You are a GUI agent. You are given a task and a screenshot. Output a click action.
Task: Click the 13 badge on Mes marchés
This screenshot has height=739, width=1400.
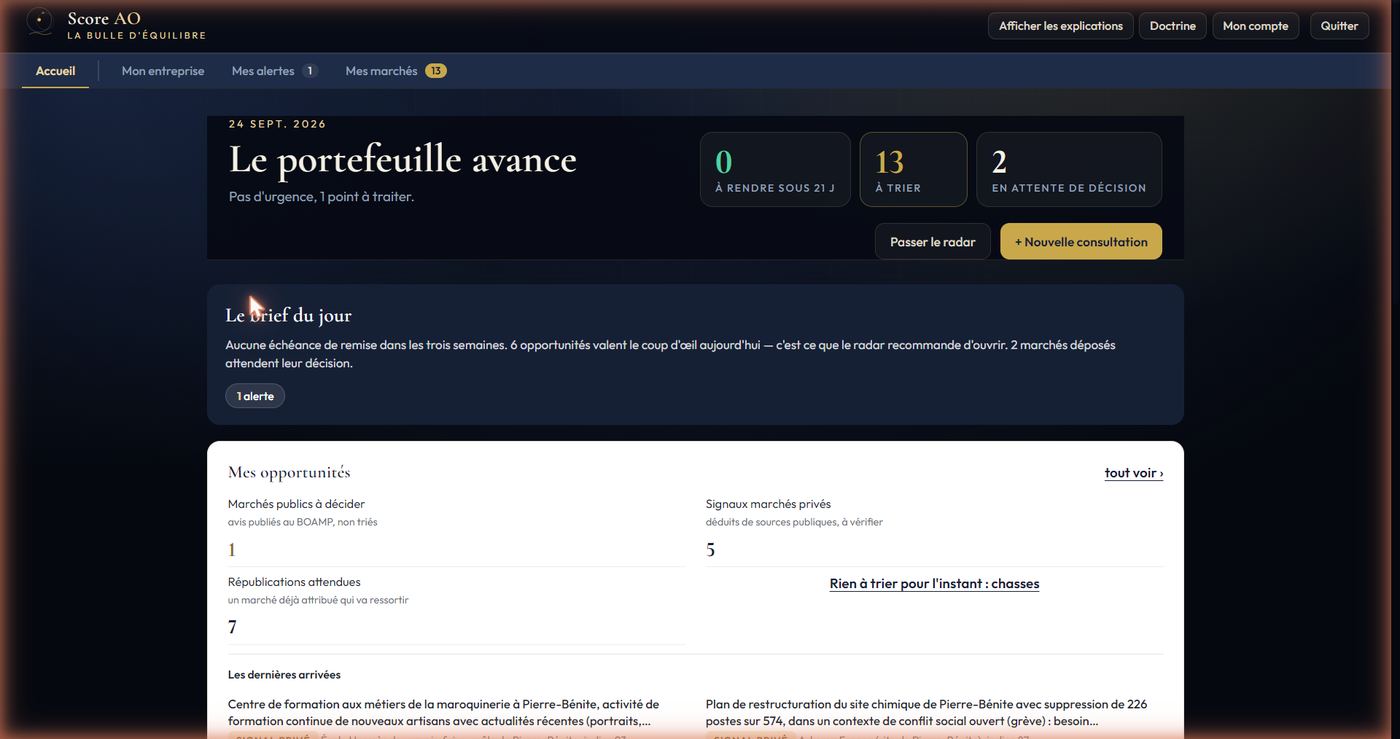pos(436,71)
